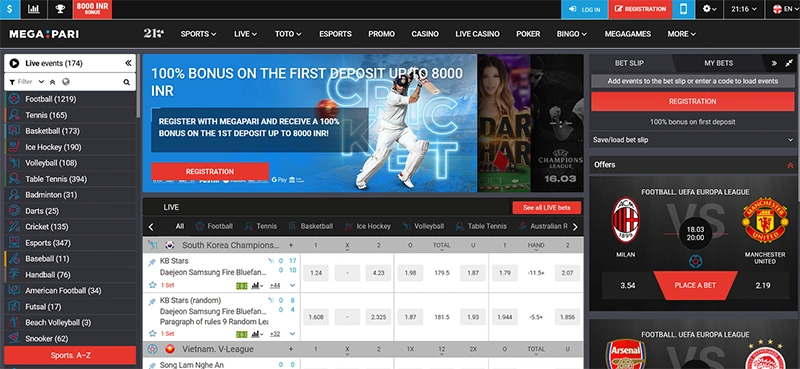Open the sidebar Filter dropdown

pyautogui.click(x=27, y=82)
